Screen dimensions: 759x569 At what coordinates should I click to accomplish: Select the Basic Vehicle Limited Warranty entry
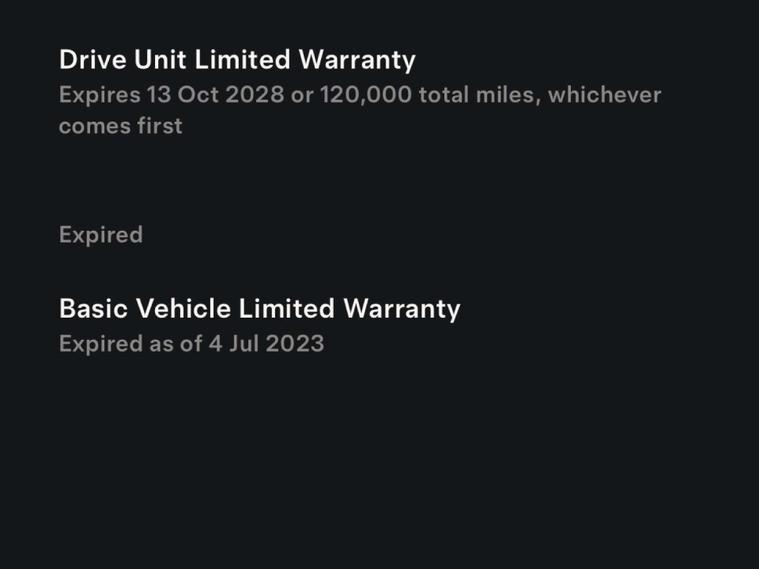point(259,309)
